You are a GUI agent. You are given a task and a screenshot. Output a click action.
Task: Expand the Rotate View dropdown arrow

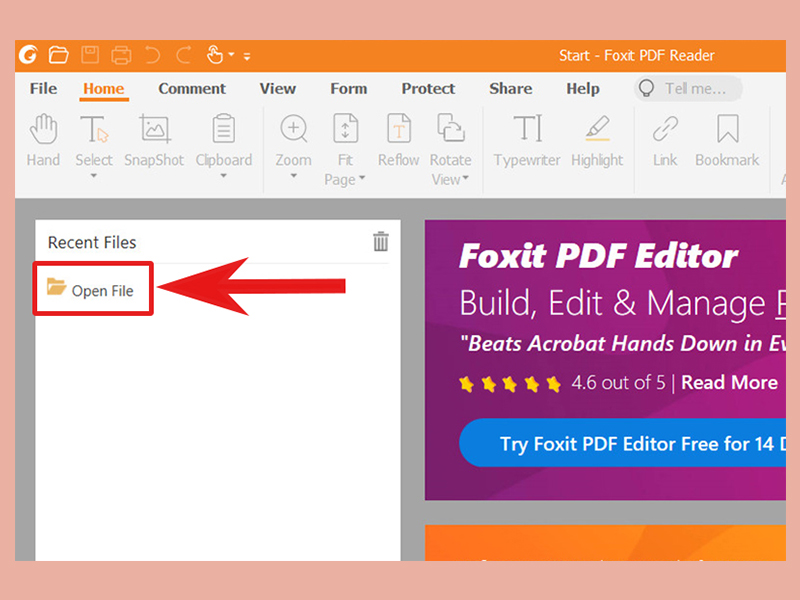[x=465, y=178]
